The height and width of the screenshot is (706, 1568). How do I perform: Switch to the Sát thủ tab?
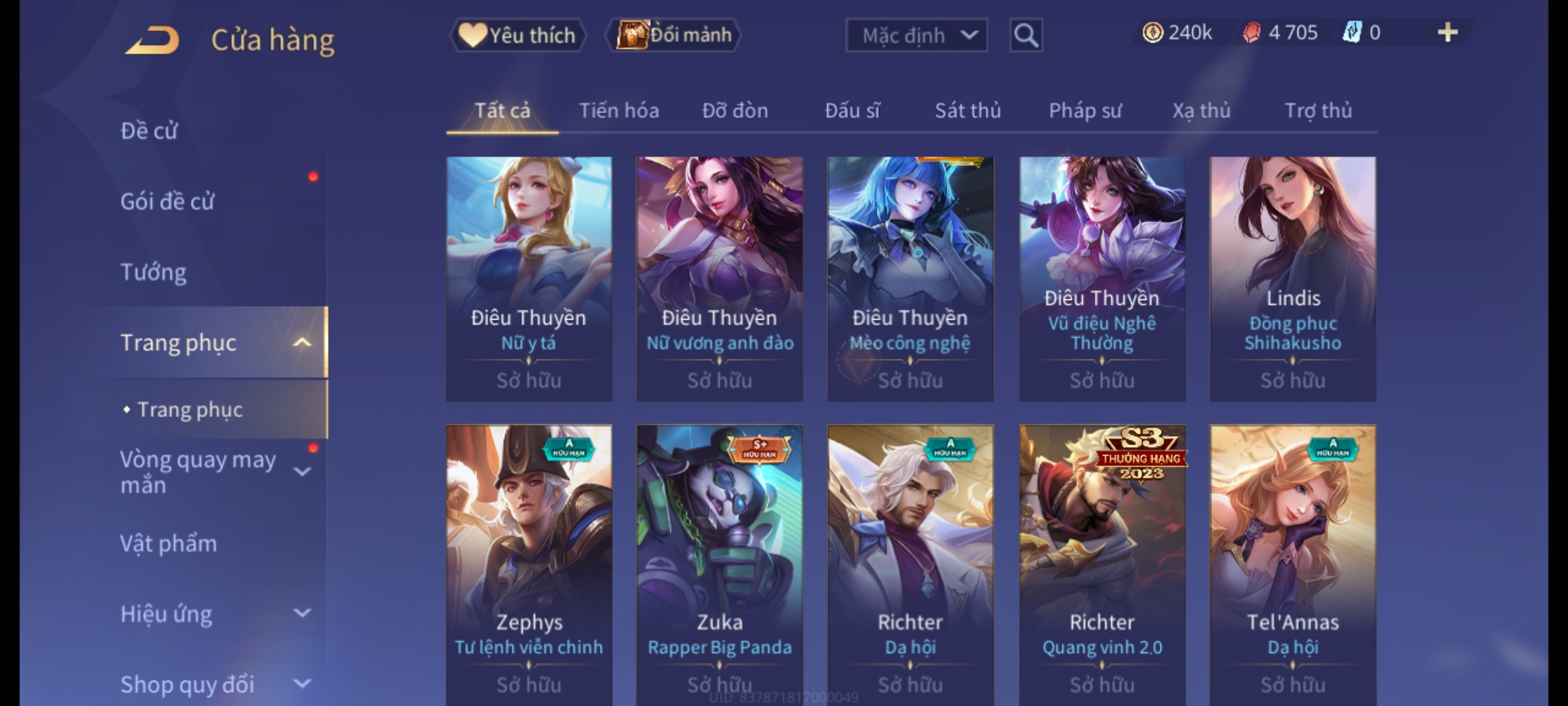(968, 110)
